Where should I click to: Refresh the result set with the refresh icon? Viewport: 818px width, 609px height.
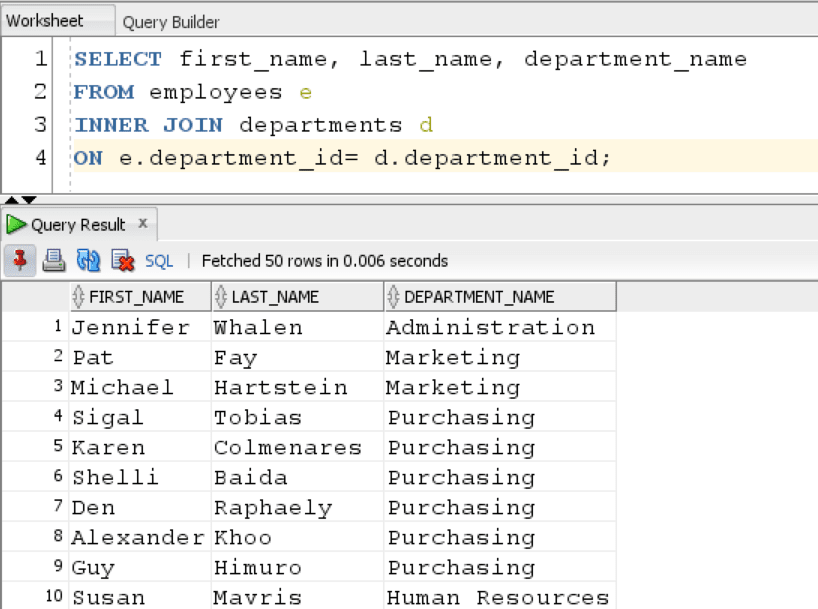[87, 259]
